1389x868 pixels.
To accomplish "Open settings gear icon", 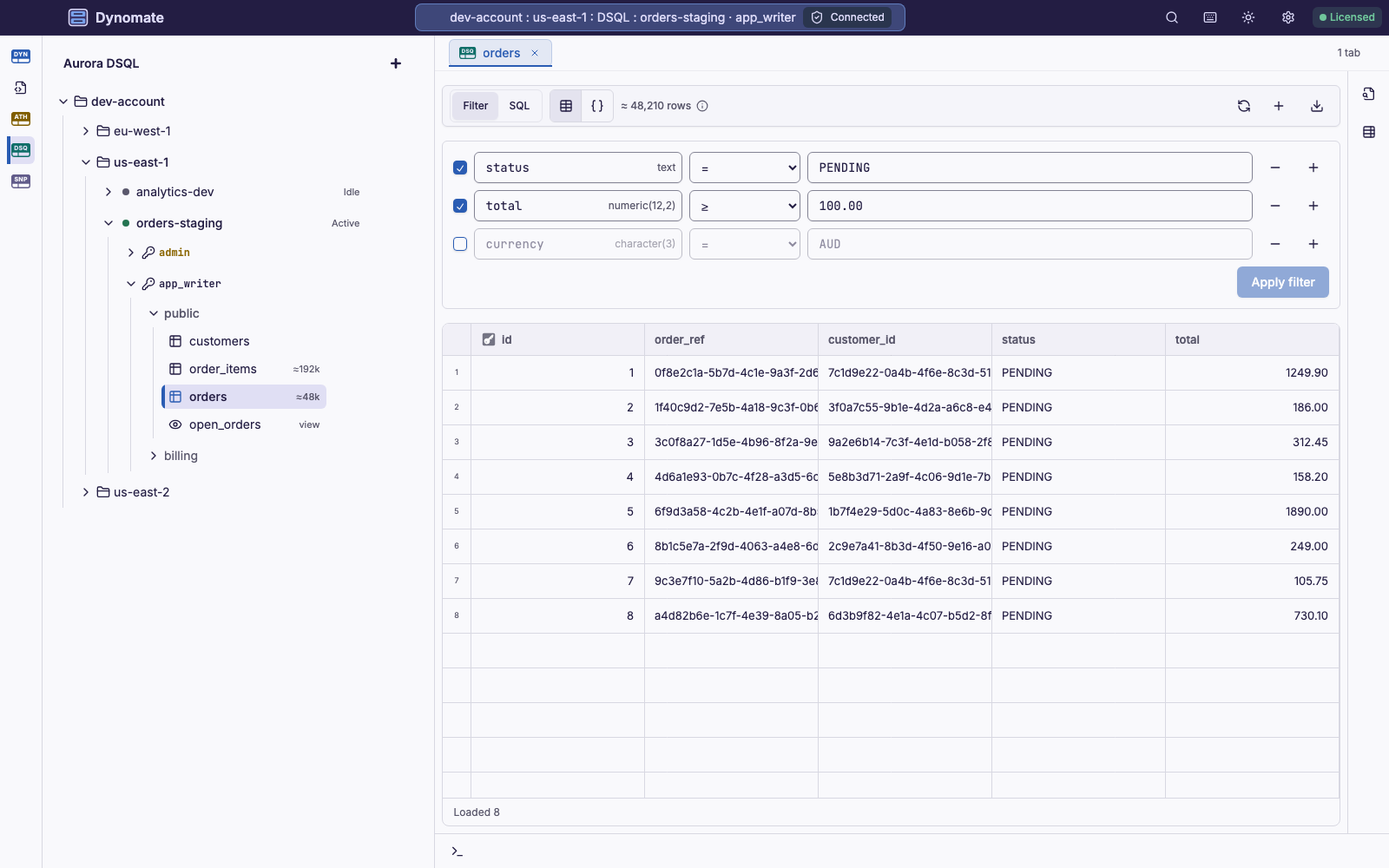I will click(1288, 17).
